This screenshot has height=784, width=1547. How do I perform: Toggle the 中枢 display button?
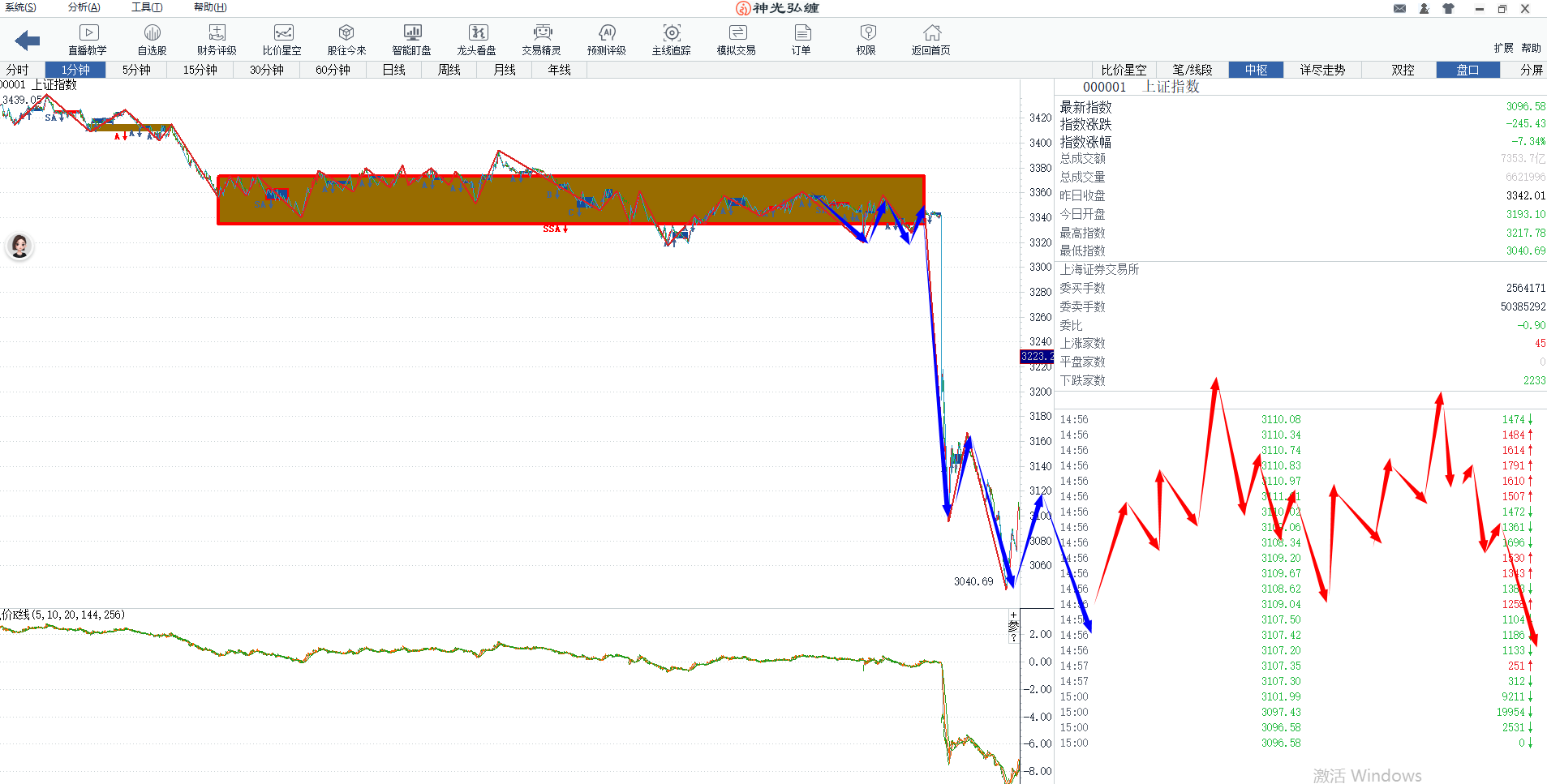[1256, 70]
